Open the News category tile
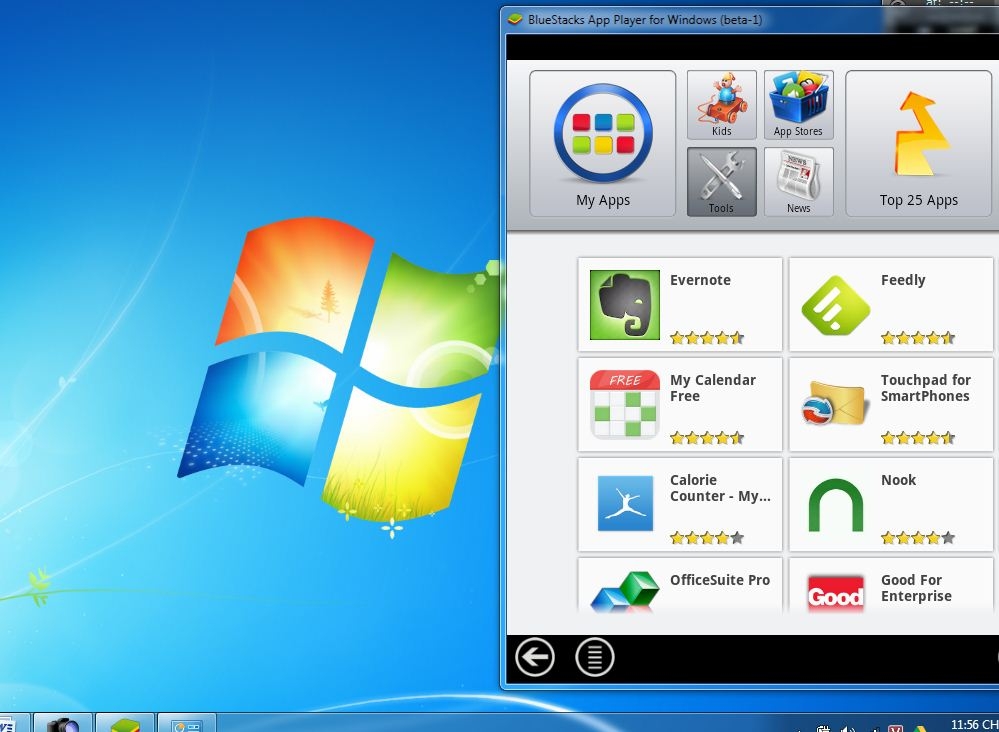Screen dimensions: 999x732 (798, 182)
